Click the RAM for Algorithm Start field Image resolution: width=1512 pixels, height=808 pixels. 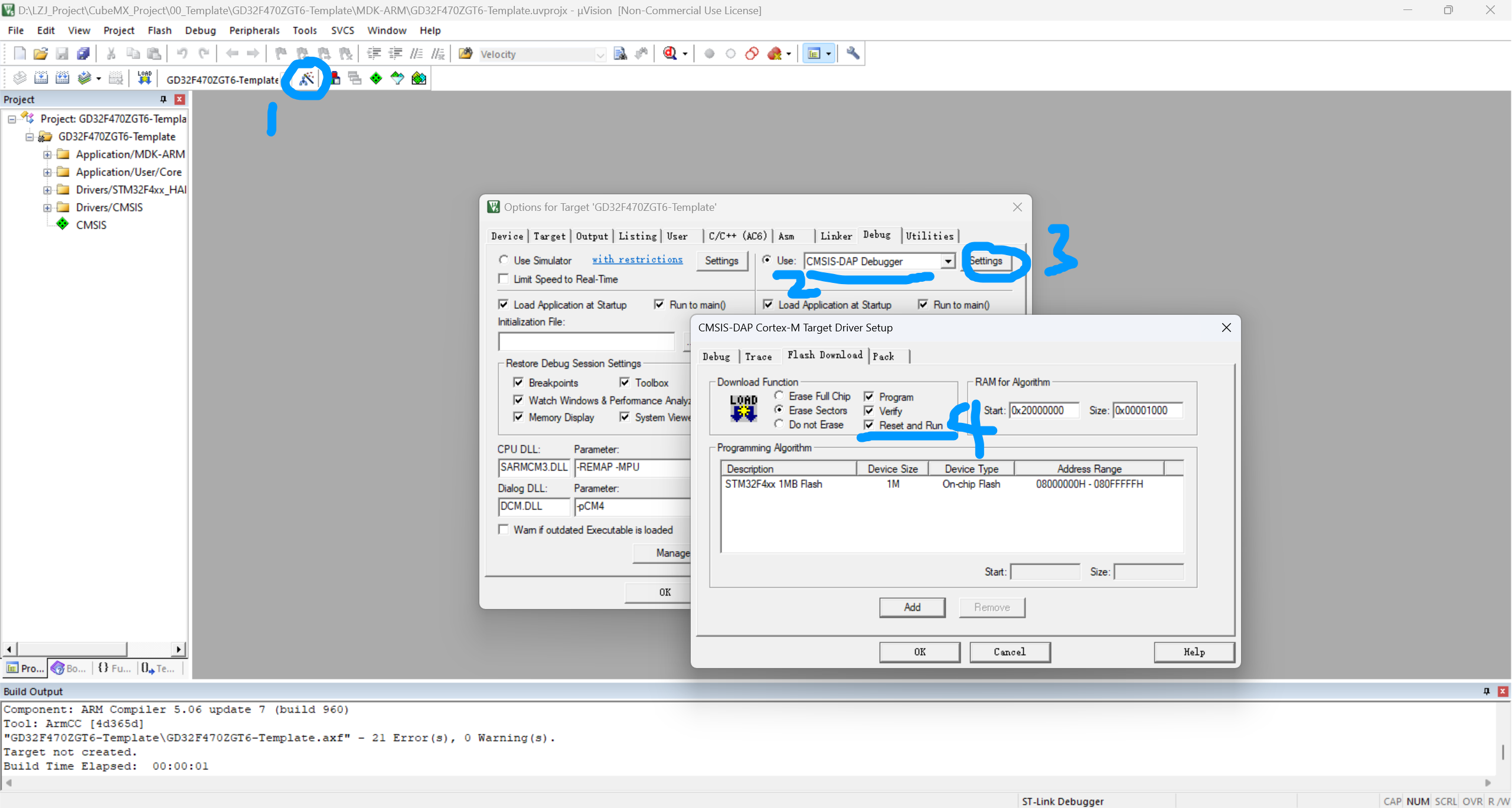pyautogui.click(x=1044, y=410)
